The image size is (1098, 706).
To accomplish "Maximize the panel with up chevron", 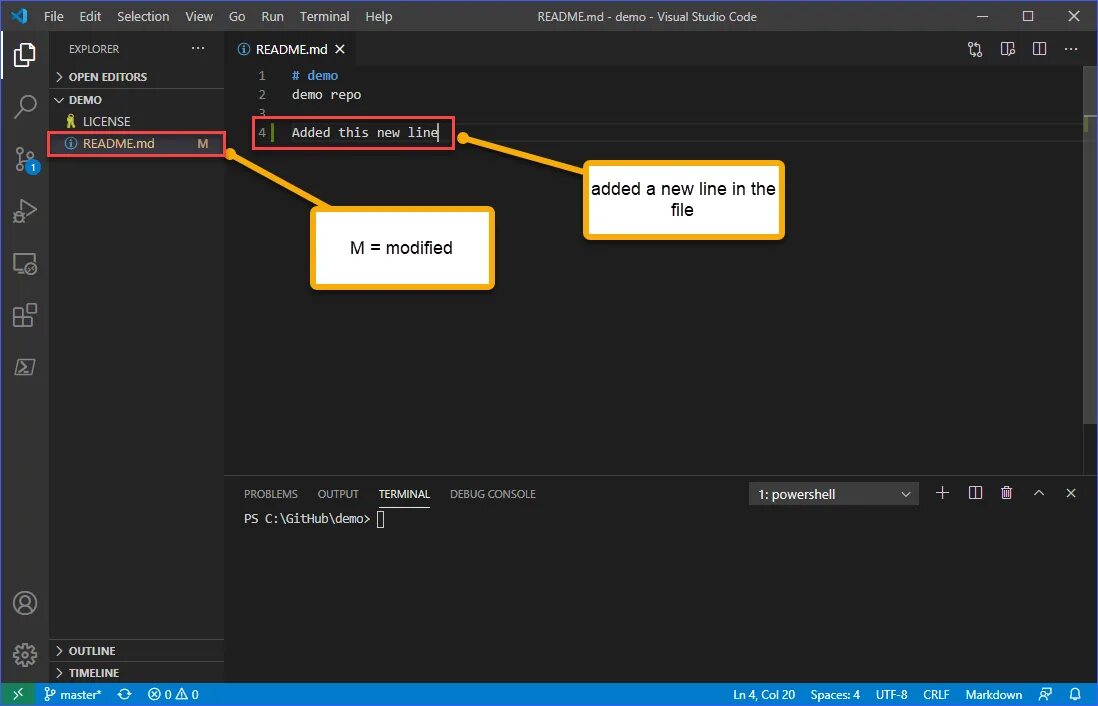I will [1039, 493].
